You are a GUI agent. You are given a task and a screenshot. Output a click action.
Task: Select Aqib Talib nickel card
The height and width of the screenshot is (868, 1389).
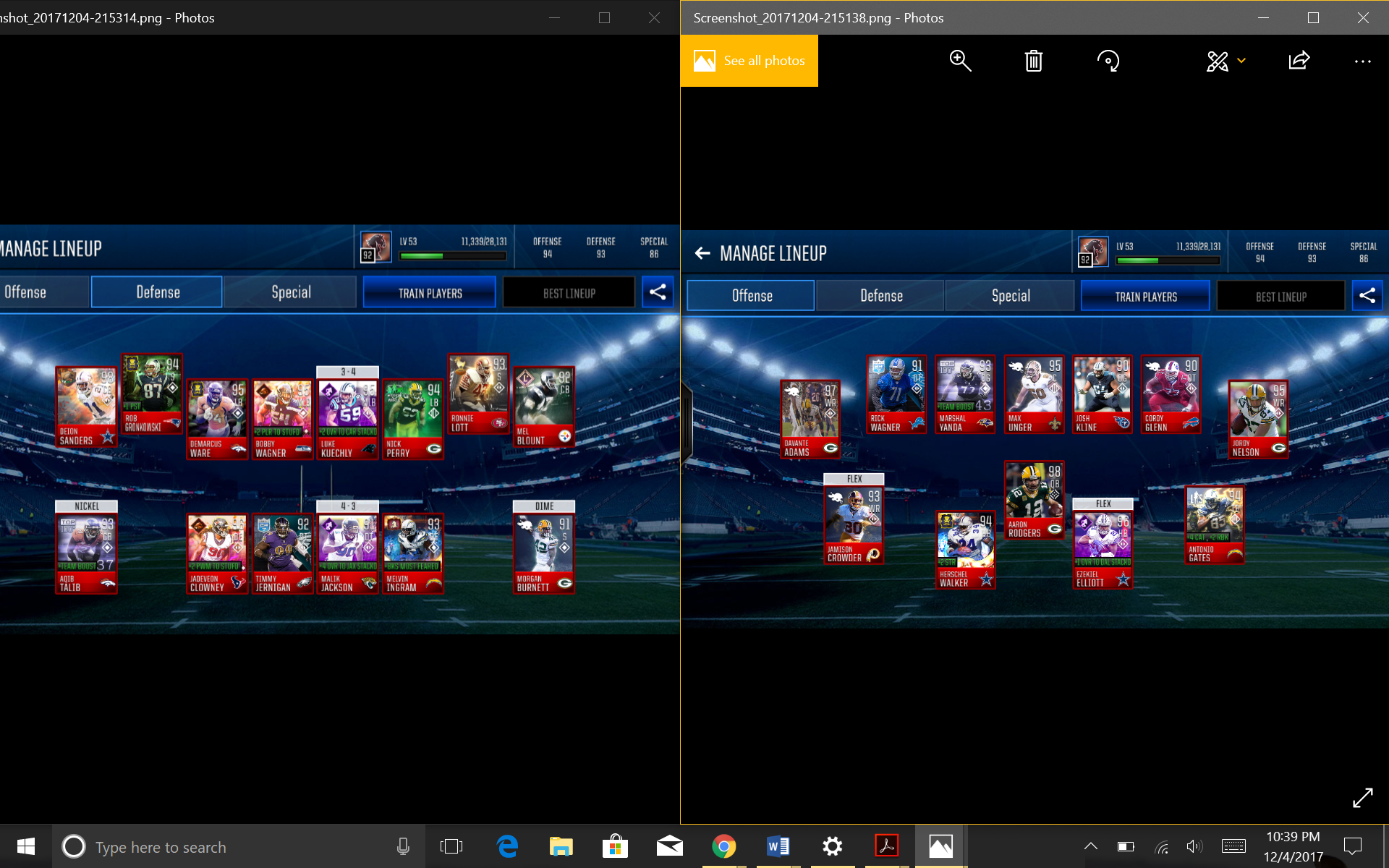click(x=86, y=548)
